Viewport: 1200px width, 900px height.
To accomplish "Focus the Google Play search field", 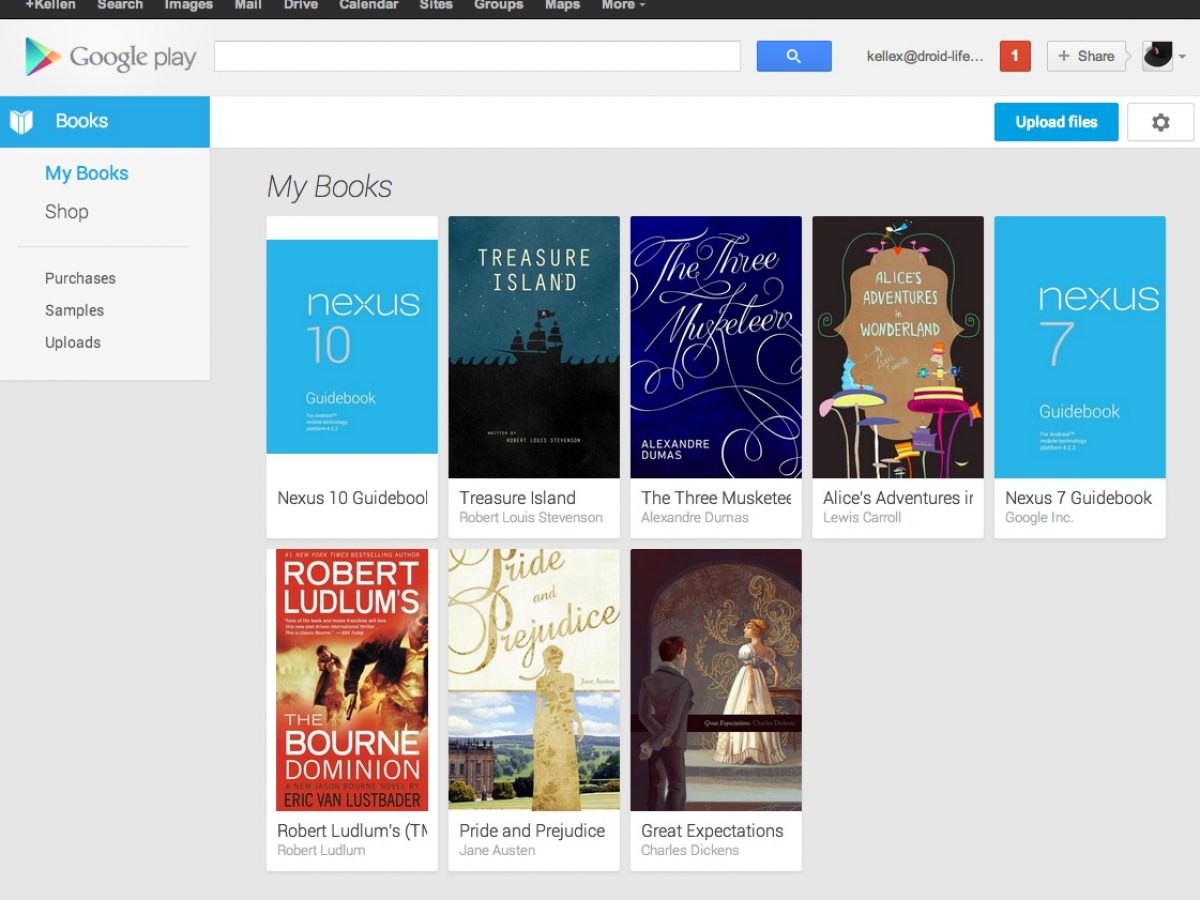I will [477, 56].
